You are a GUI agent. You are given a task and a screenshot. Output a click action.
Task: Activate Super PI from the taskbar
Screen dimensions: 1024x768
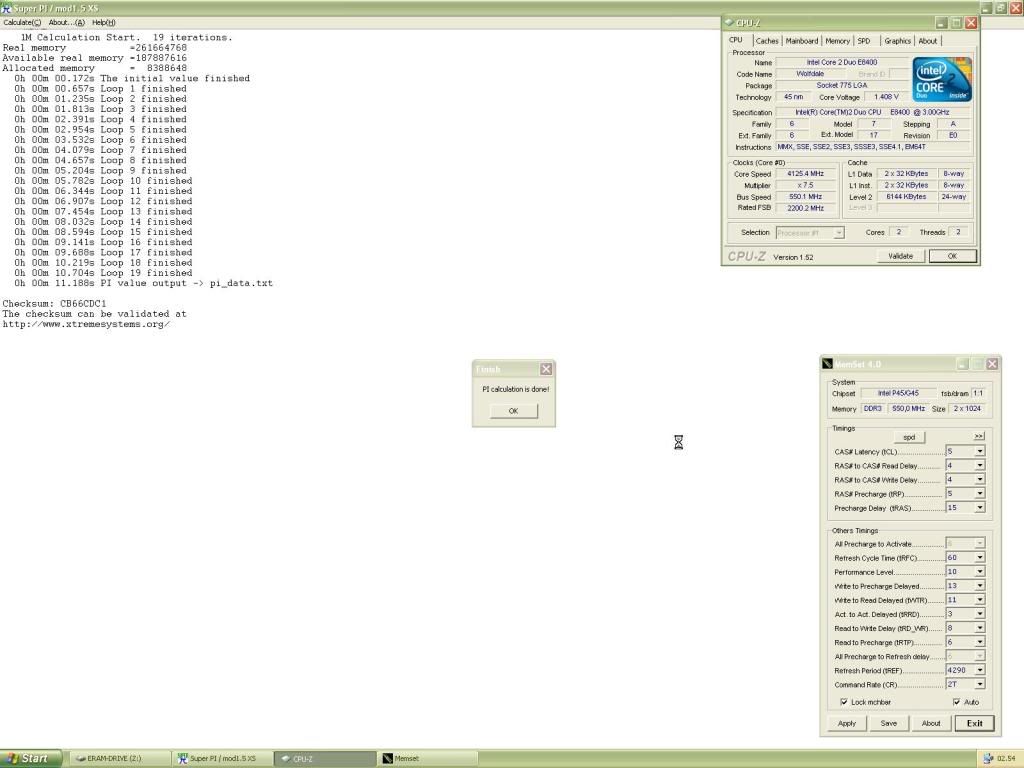(222, 758)
